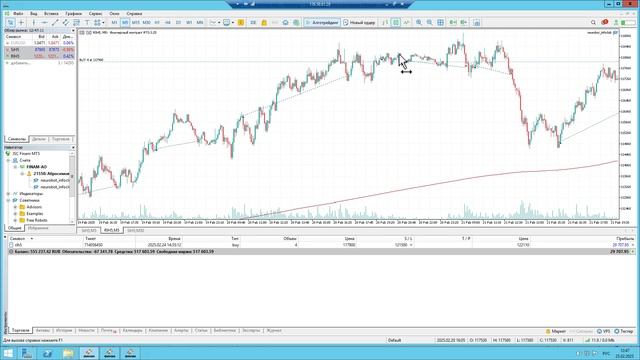The width and height of the screenshot is (640, 360).
Task: Open the Файл menu
Action: click(x=18, y=13)
